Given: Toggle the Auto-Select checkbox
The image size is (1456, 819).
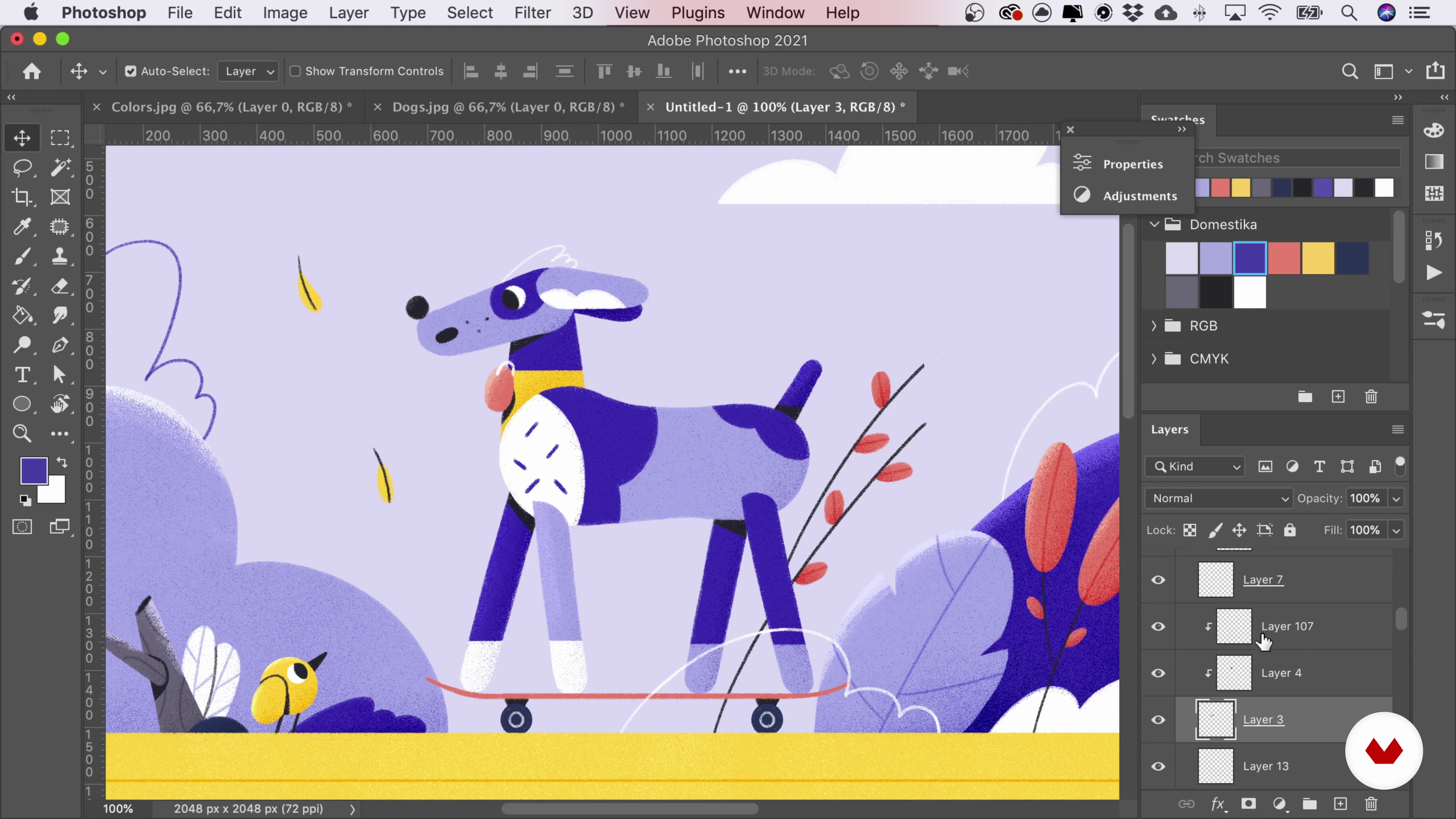Looking at the screenshot, I should (130, 71).
